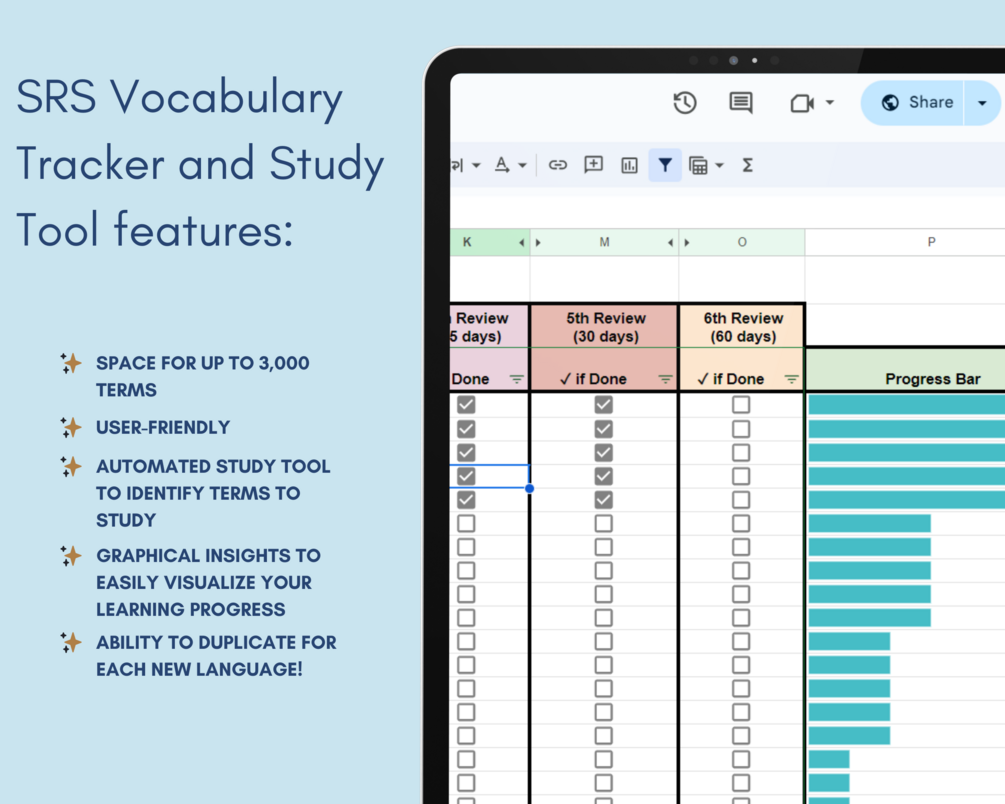Insert a link with the chain icon

pos(558,165)
